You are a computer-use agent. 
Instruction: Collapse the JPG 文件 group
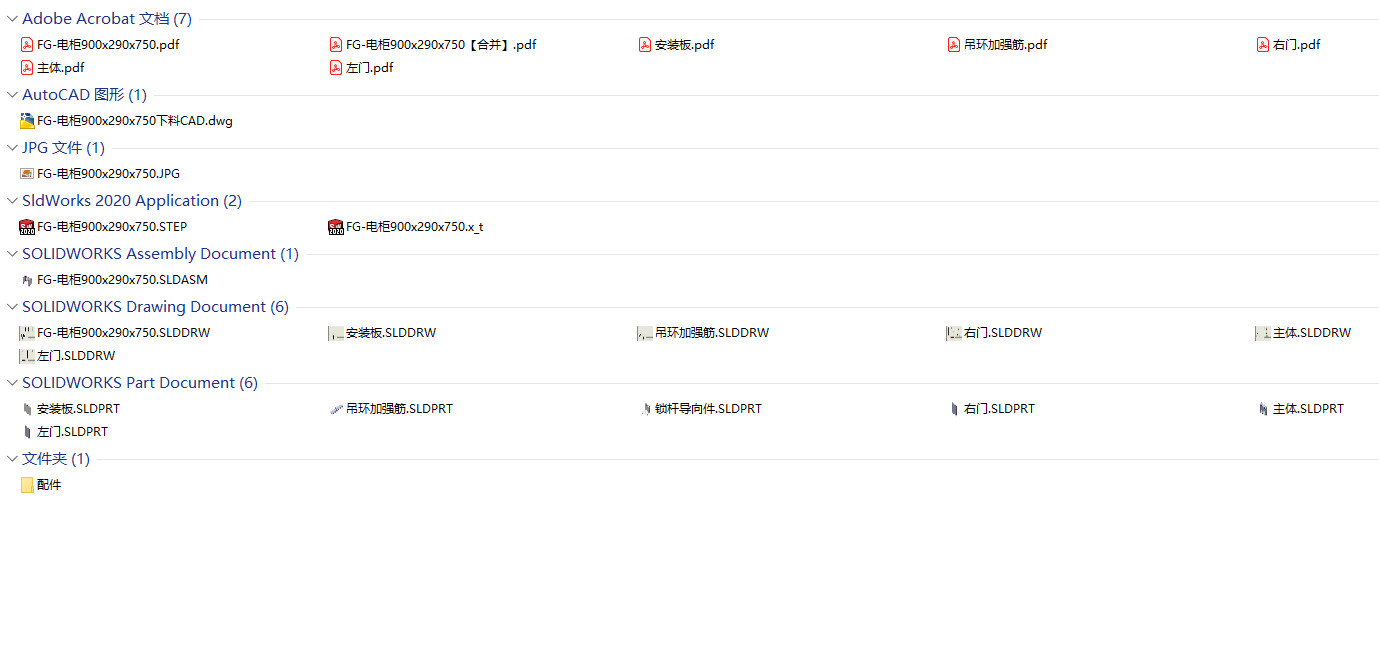12,147
